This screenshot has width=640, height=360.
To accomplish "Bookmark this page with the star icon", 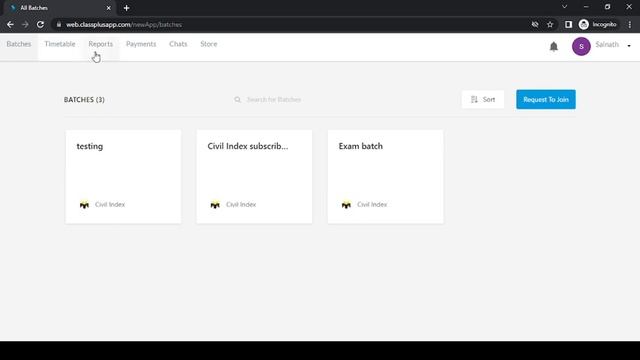I will coord(550,24).
